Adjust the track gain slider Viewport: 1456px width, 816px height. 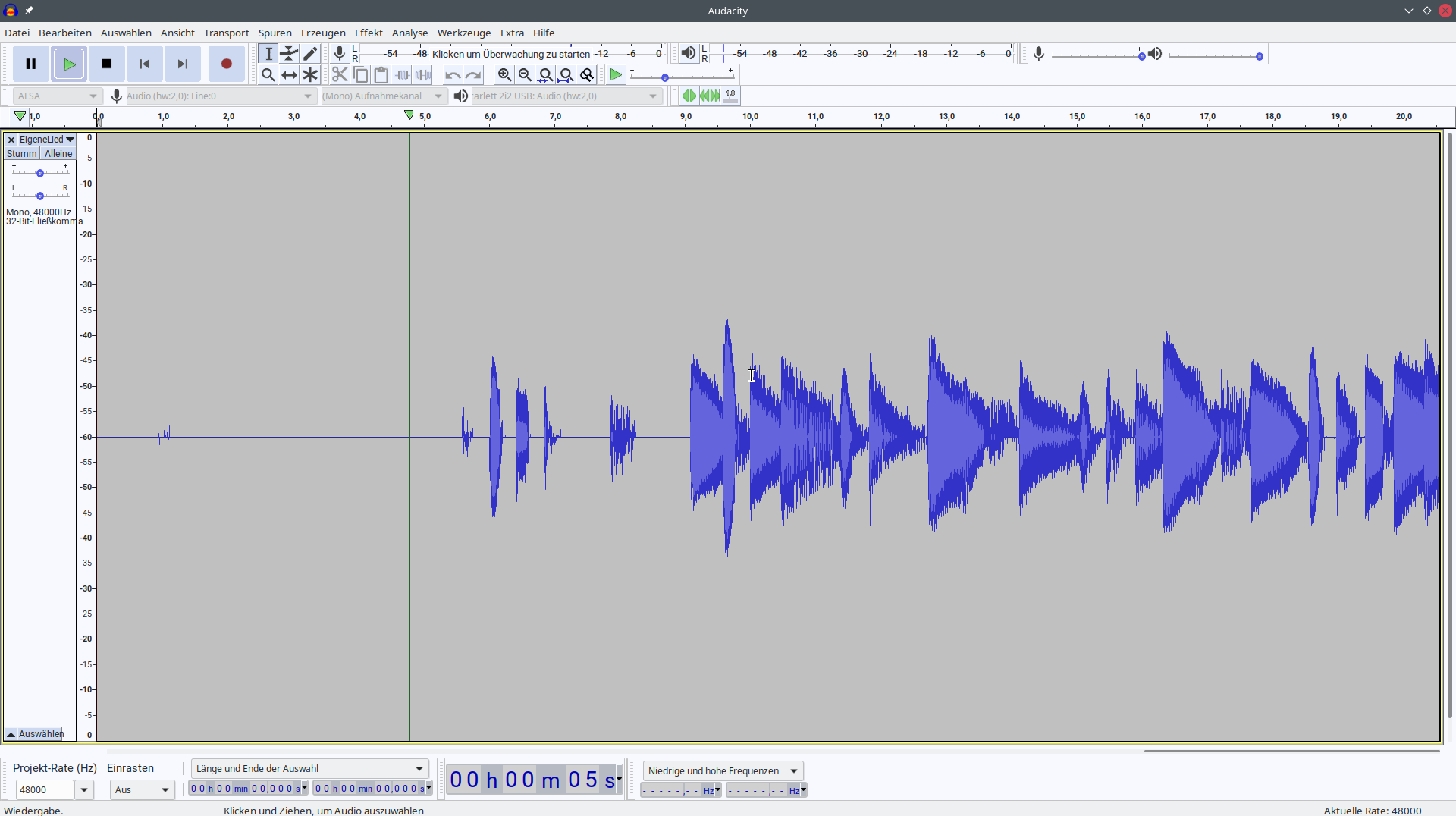[x=40, y=173]
